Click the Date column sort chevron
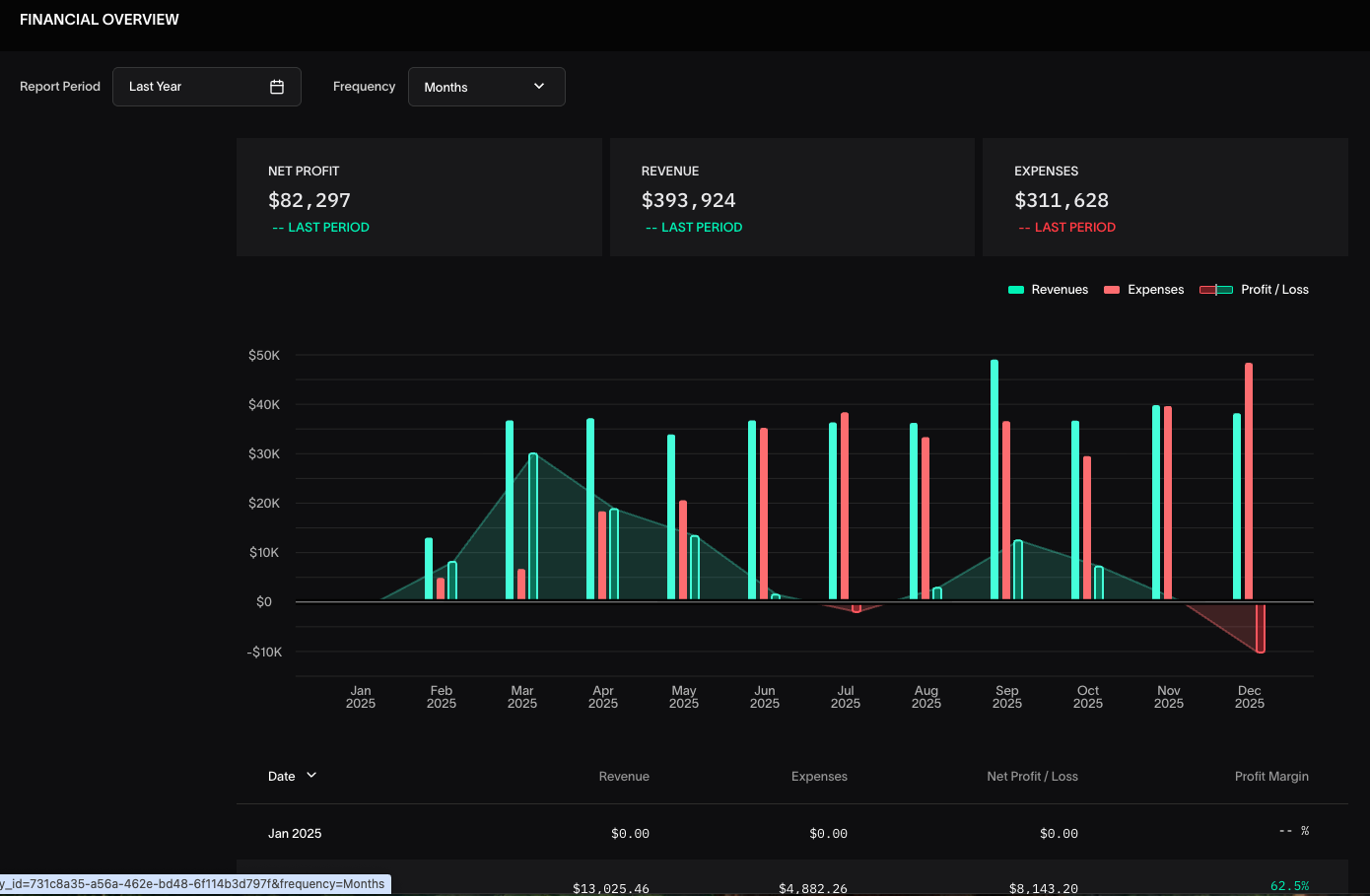This screenshot has width=1370, height=896. [311, 776]
